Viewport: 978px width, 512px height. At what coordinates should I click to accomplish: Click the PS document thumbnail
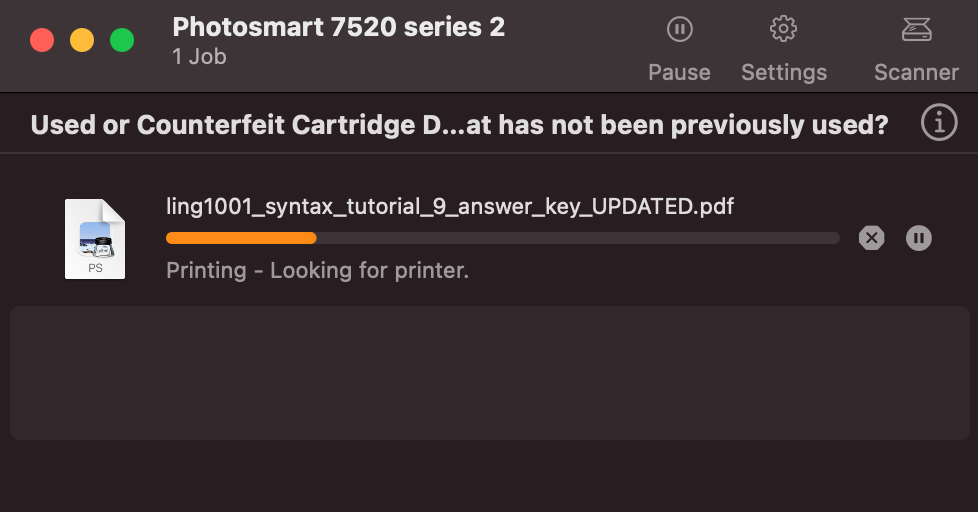point(95,239)
